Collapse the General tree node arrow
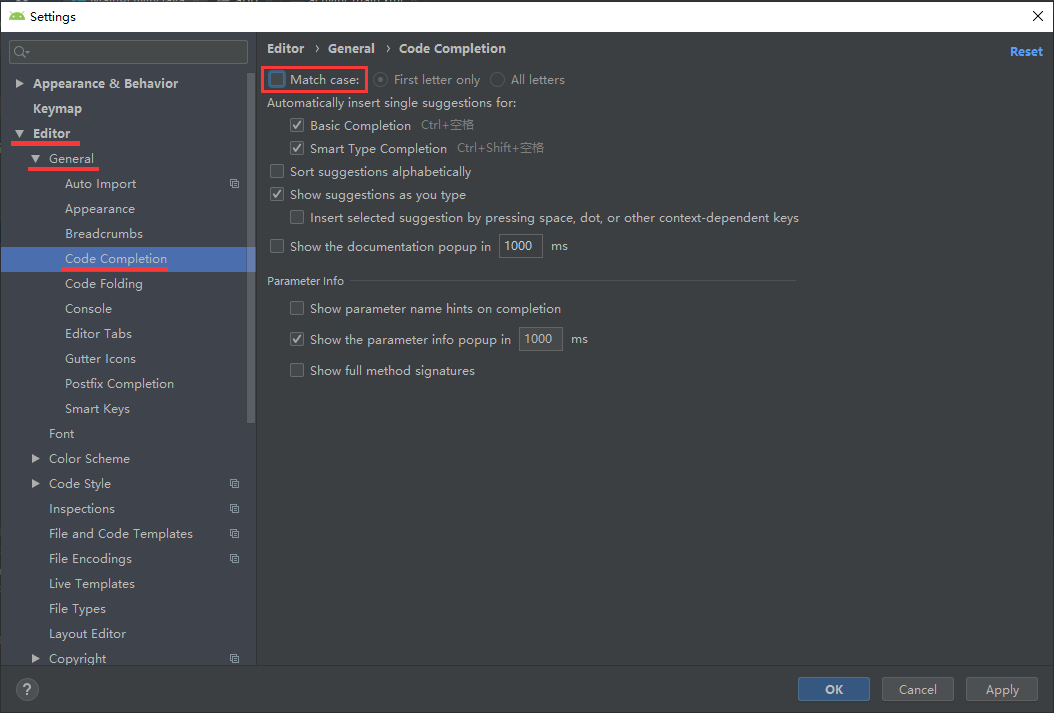This screenshot has width=1054, height=713. [x=36, y=159]
